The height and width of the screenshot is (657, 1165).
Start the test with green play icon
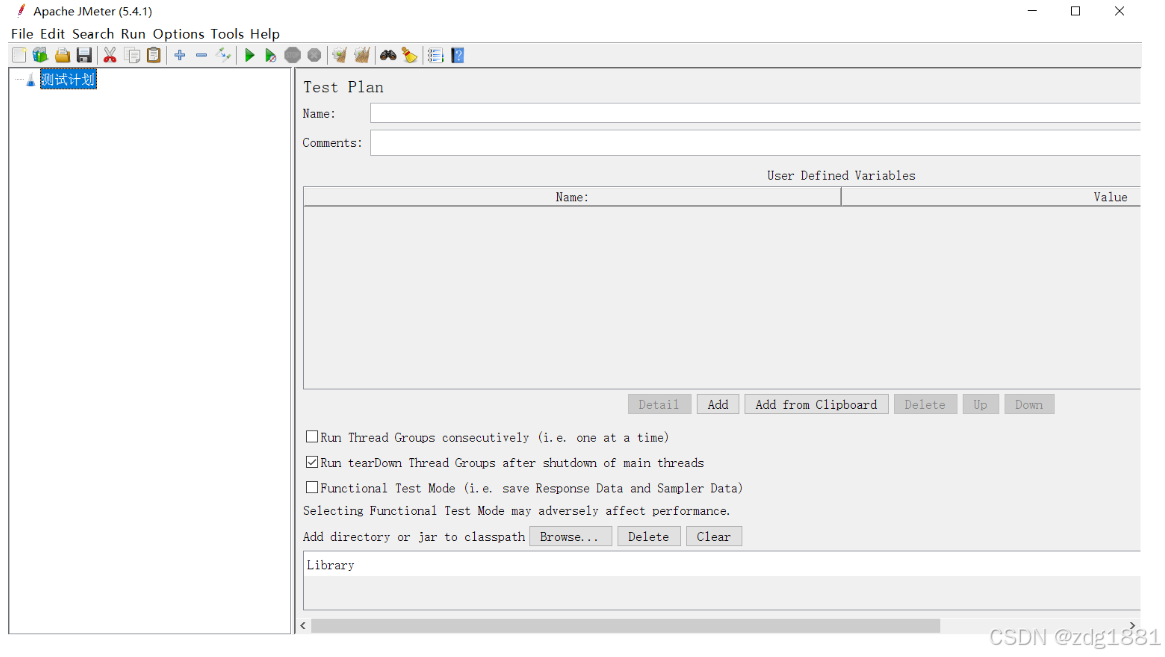tap(250, 55)
